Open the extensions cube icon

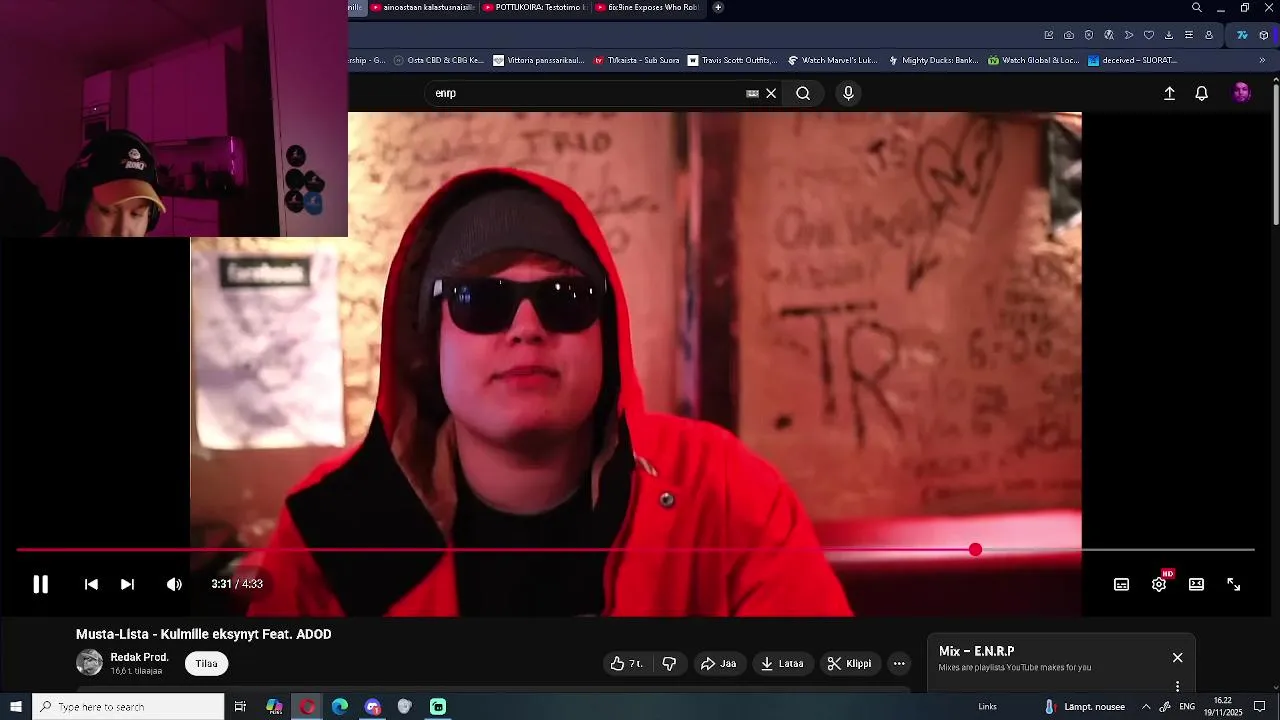pyautogui.click(x=1264, y=35)
